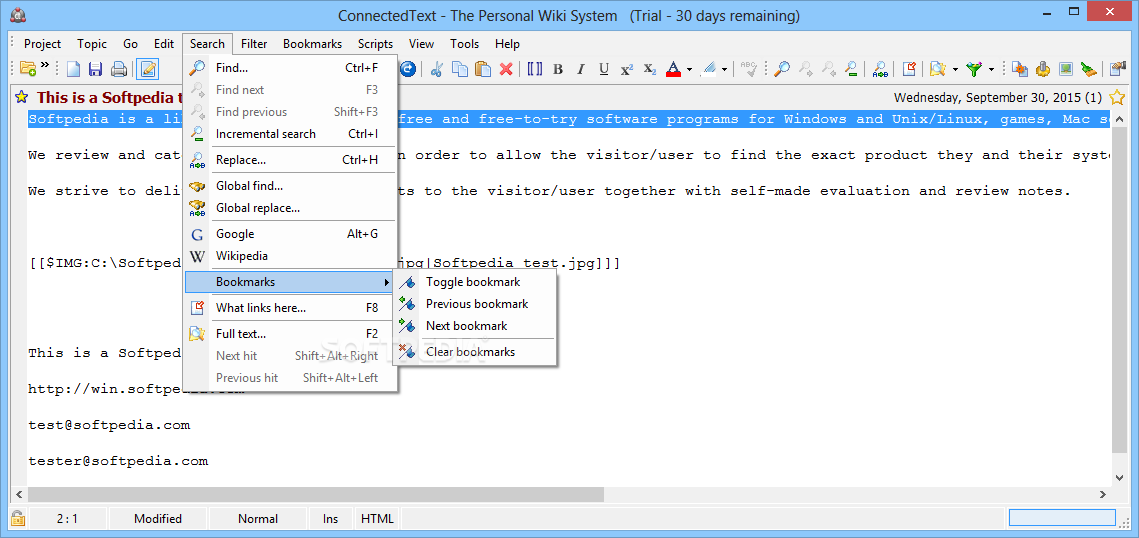Click the print toolbar icon

click(119, 70)
